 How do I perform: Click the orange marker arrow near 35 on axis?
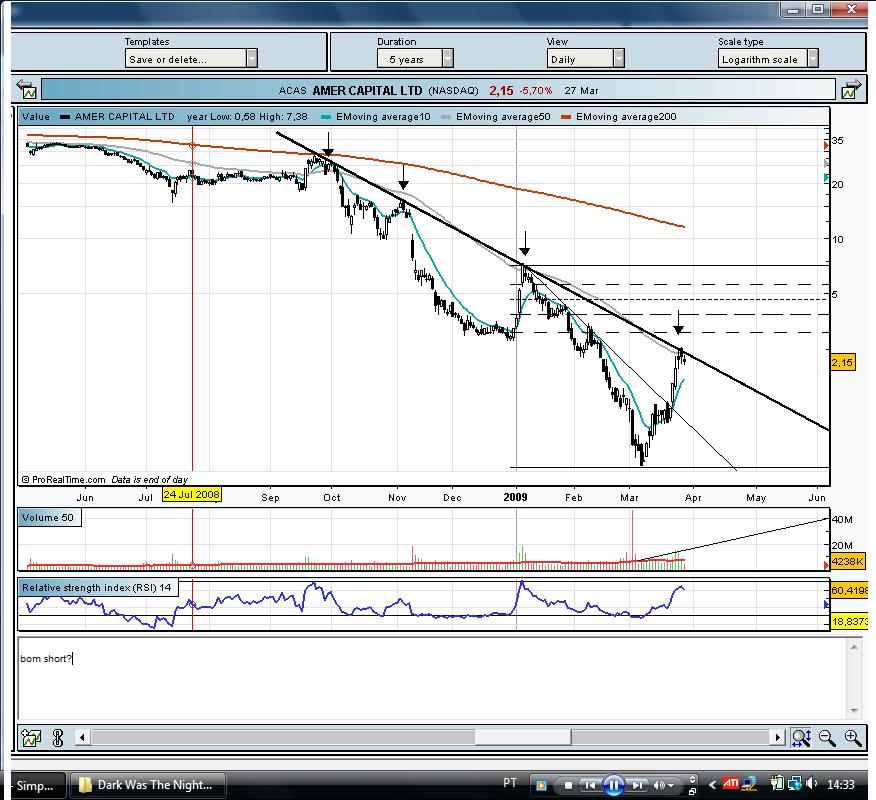[826, 145]
